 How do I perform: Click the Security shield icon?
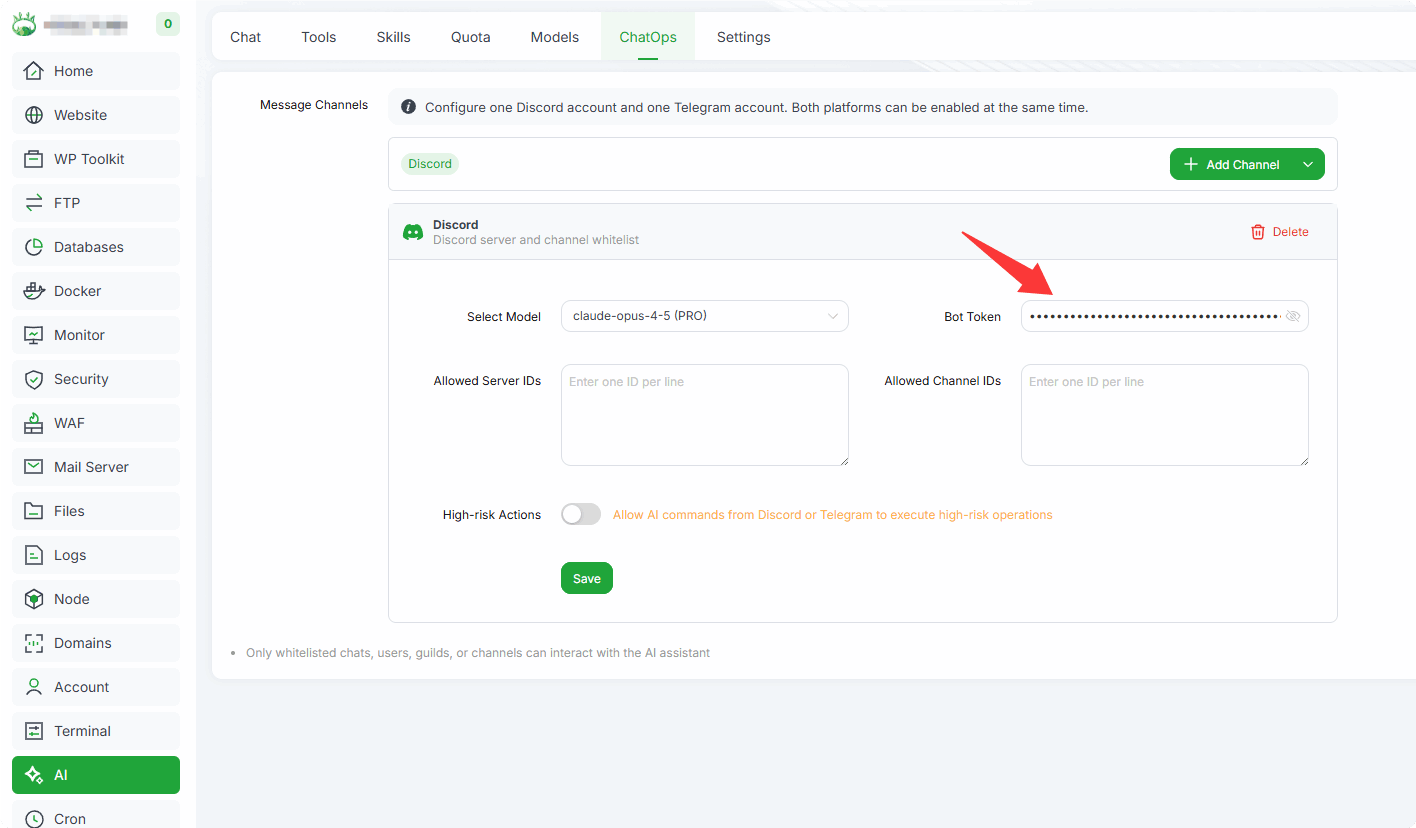point(34,379)
